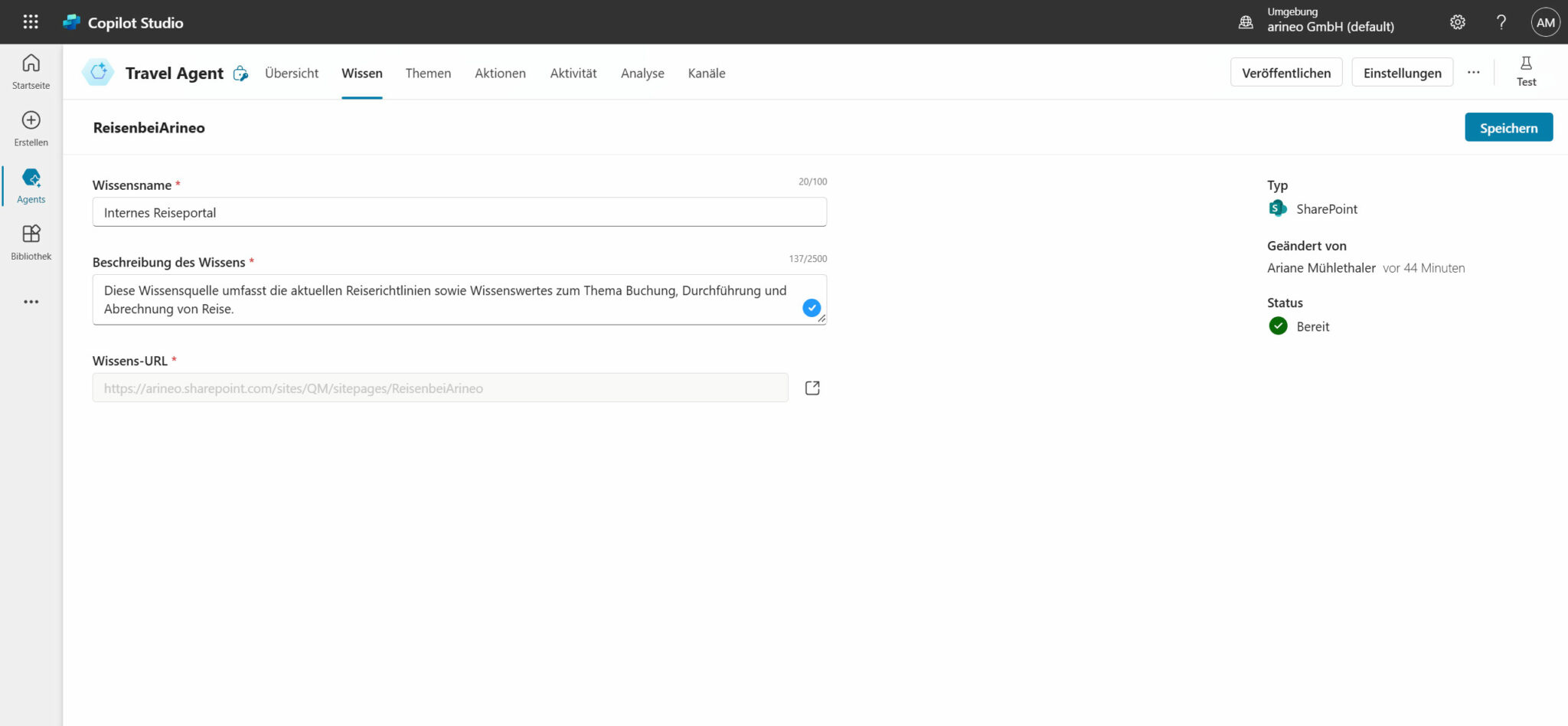Go to Startseite in the sidebar
1568x726 pixels.
(31, 71)
